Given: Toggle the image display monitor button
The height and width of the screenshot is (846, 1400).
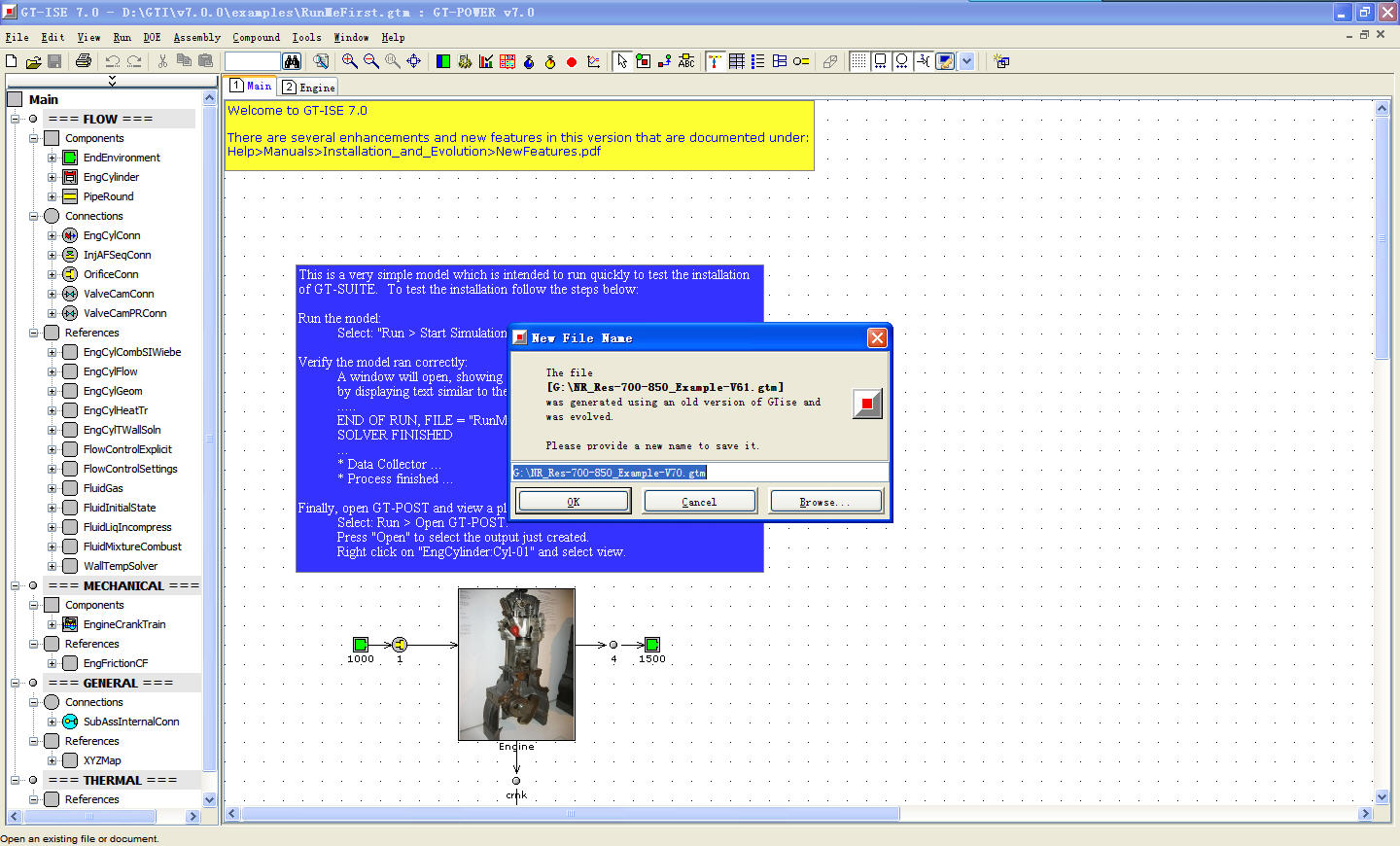Looking at the screenshot, I should pos(945,61).
